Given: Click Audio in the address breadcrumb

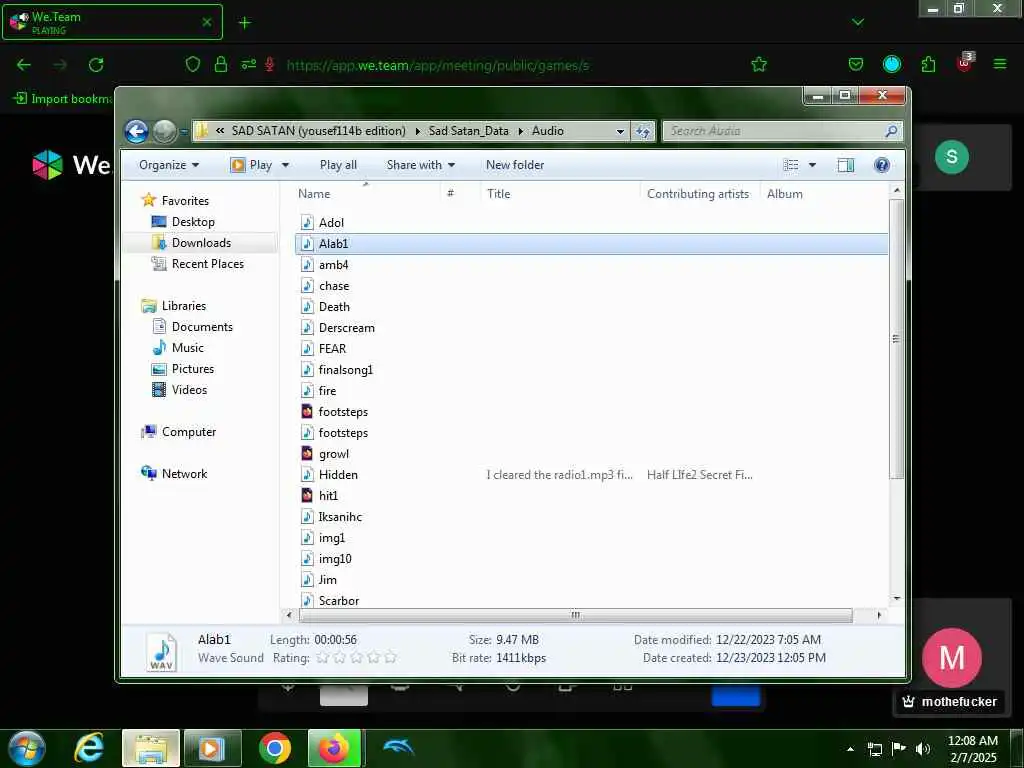Looking at the screenshot, I should [x=547, y=131].
